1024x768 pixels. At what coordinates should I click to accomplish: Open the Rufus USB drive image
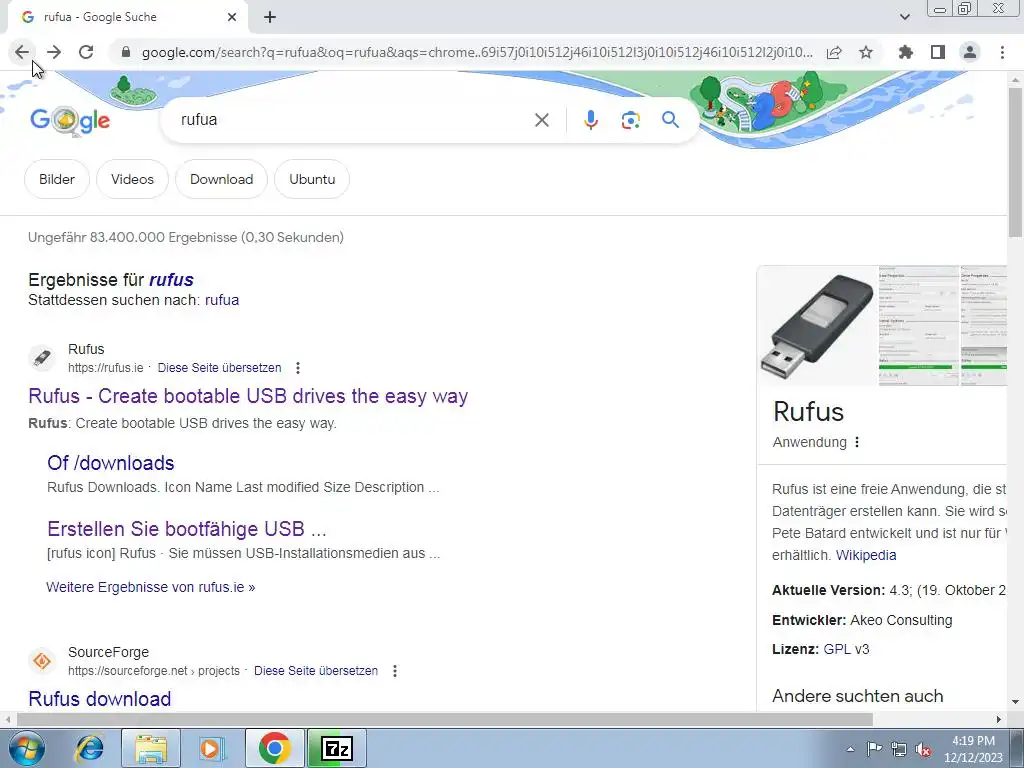[818, 326]
